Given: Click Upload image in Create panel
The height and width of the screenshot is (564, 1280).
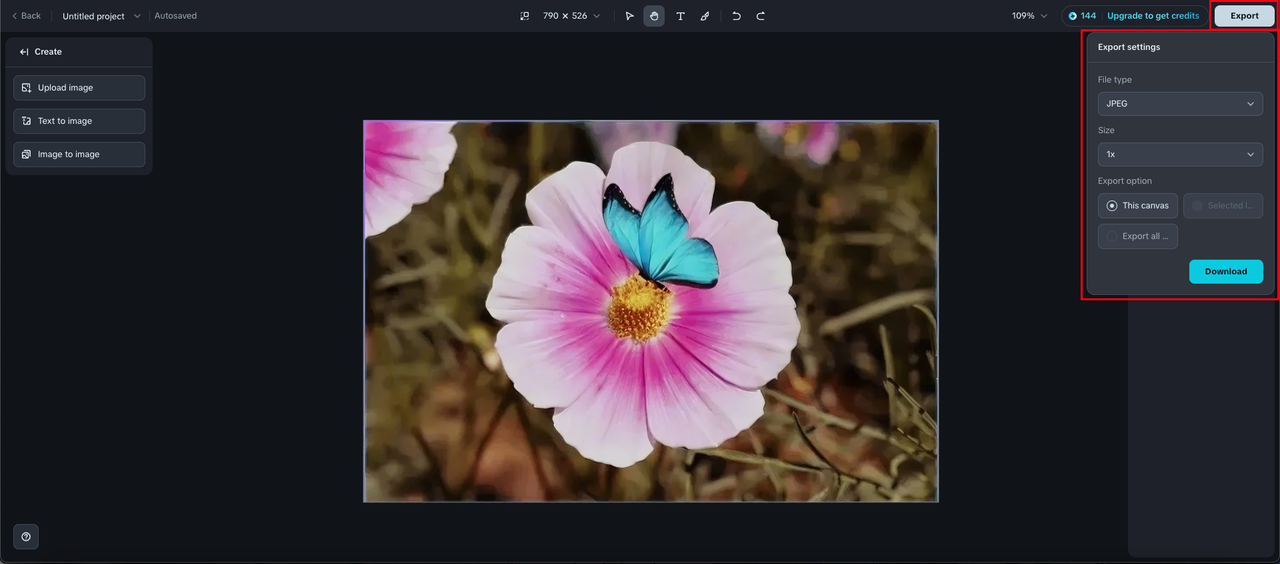Looking at the screenshot, I should [x=79, y=88].
